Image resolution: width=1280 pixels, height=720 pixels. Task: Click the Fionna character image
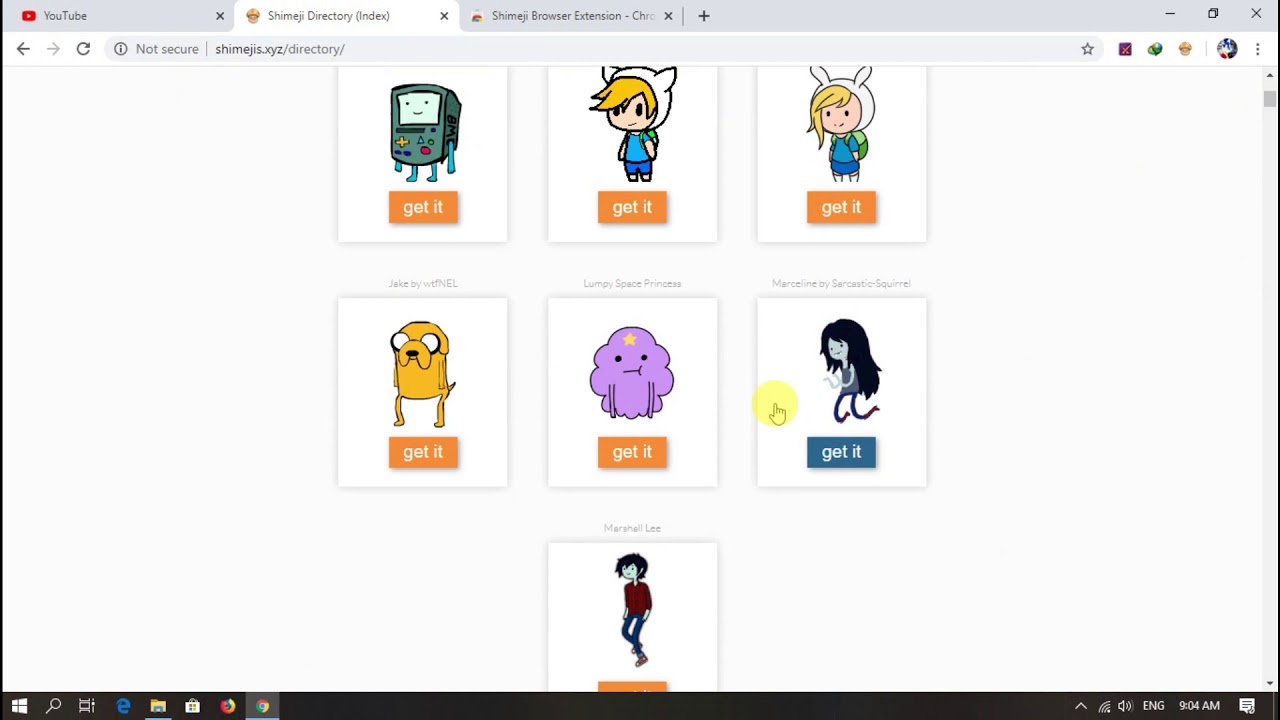point(842,125)
